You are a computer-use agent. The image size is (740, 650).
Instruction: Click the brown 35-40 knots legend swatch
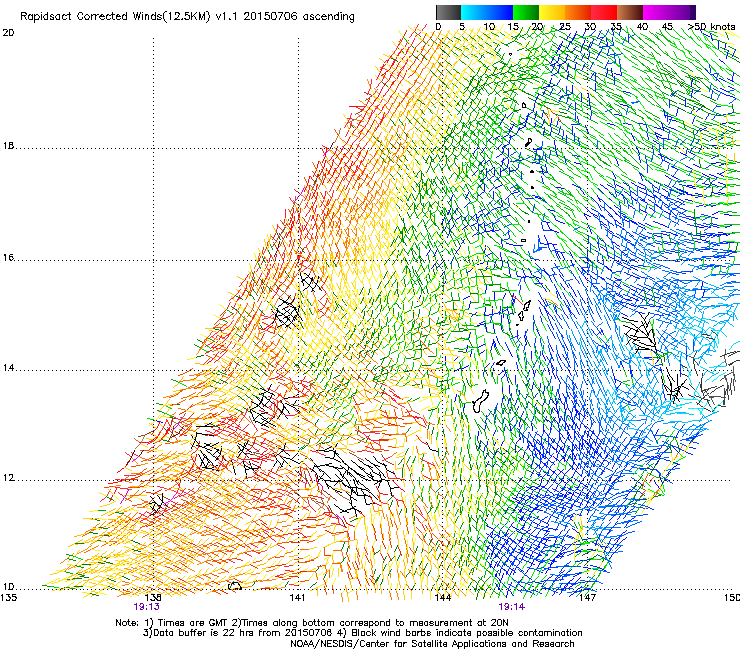(x=630, y=12)
